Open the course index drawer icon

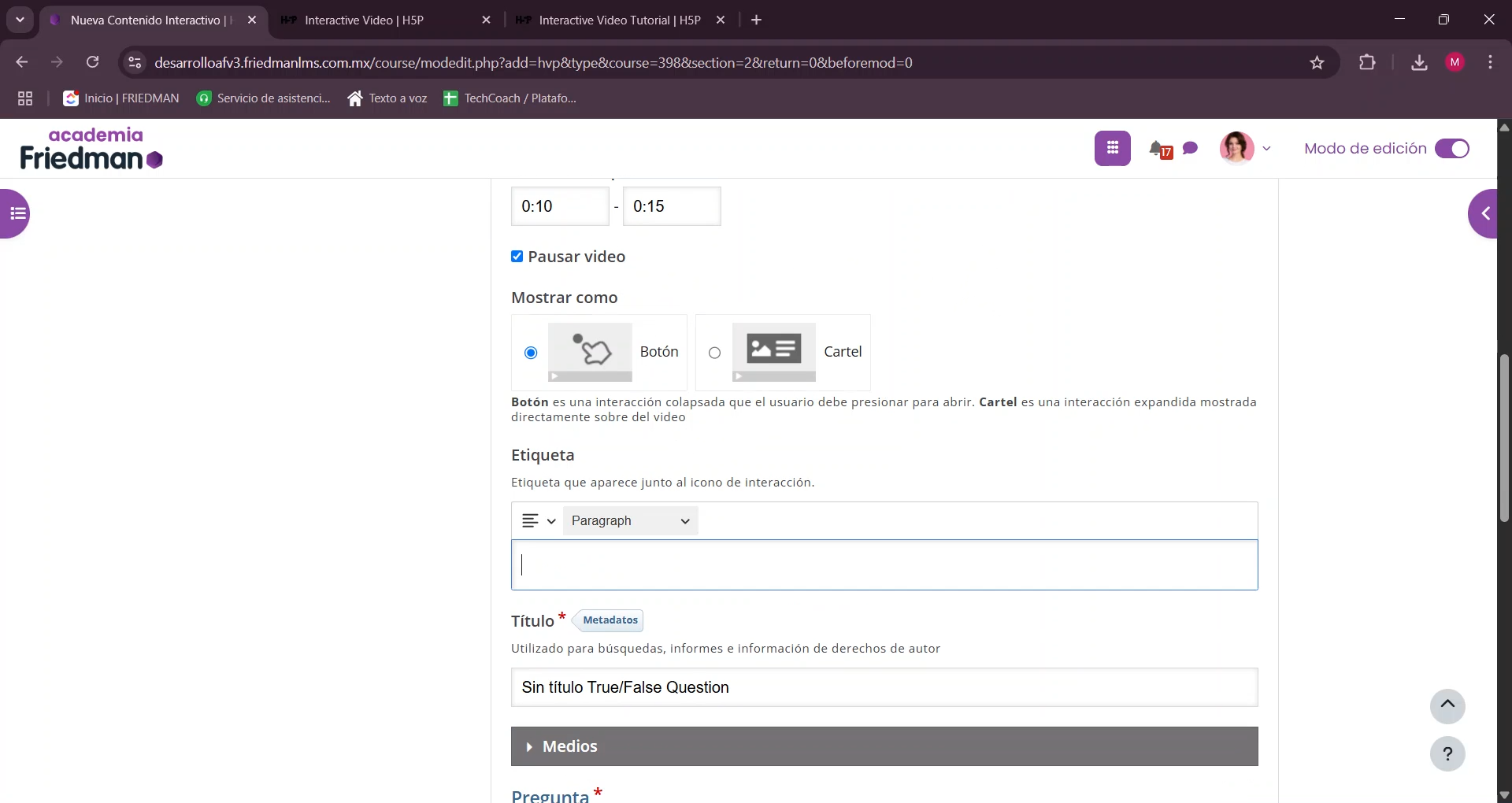pos(16,213)
